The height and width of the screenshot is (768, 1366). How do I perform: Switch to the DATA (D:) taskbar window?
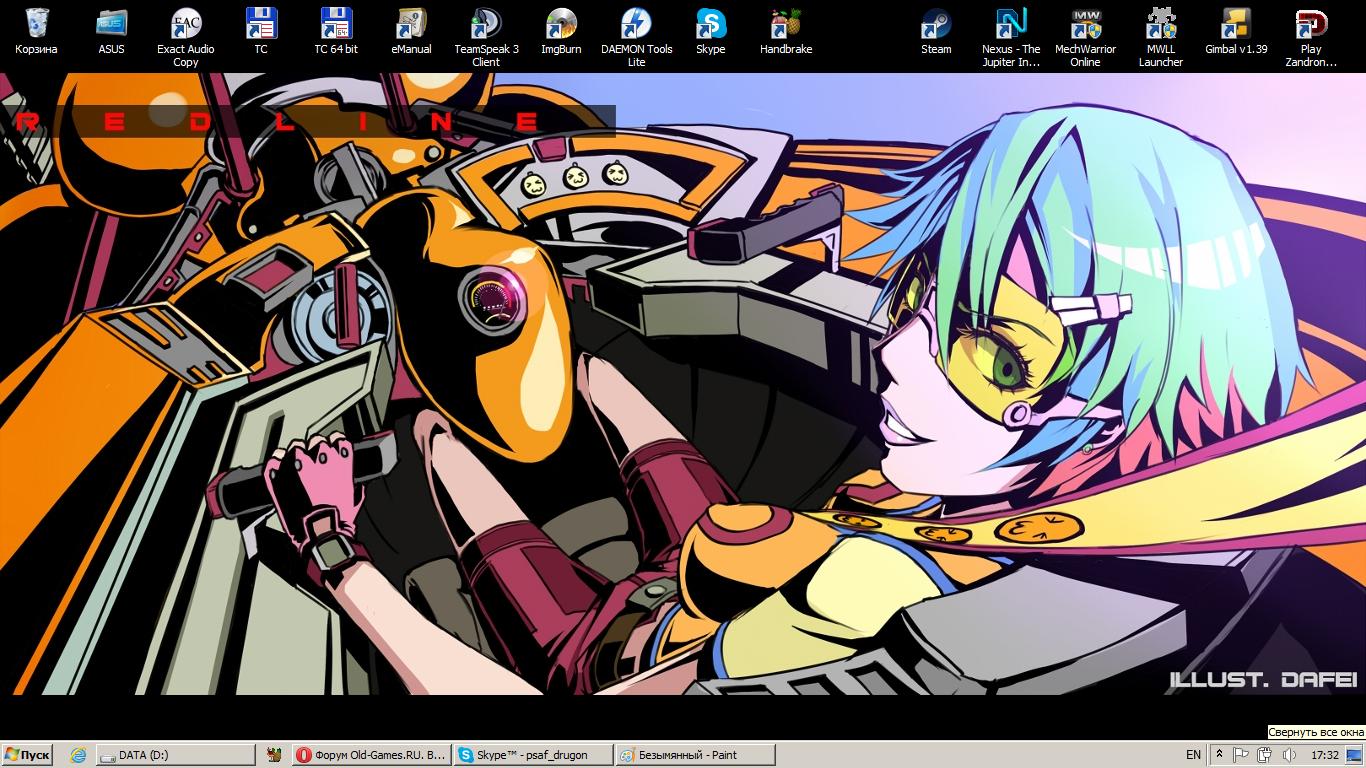click(175, 755)
